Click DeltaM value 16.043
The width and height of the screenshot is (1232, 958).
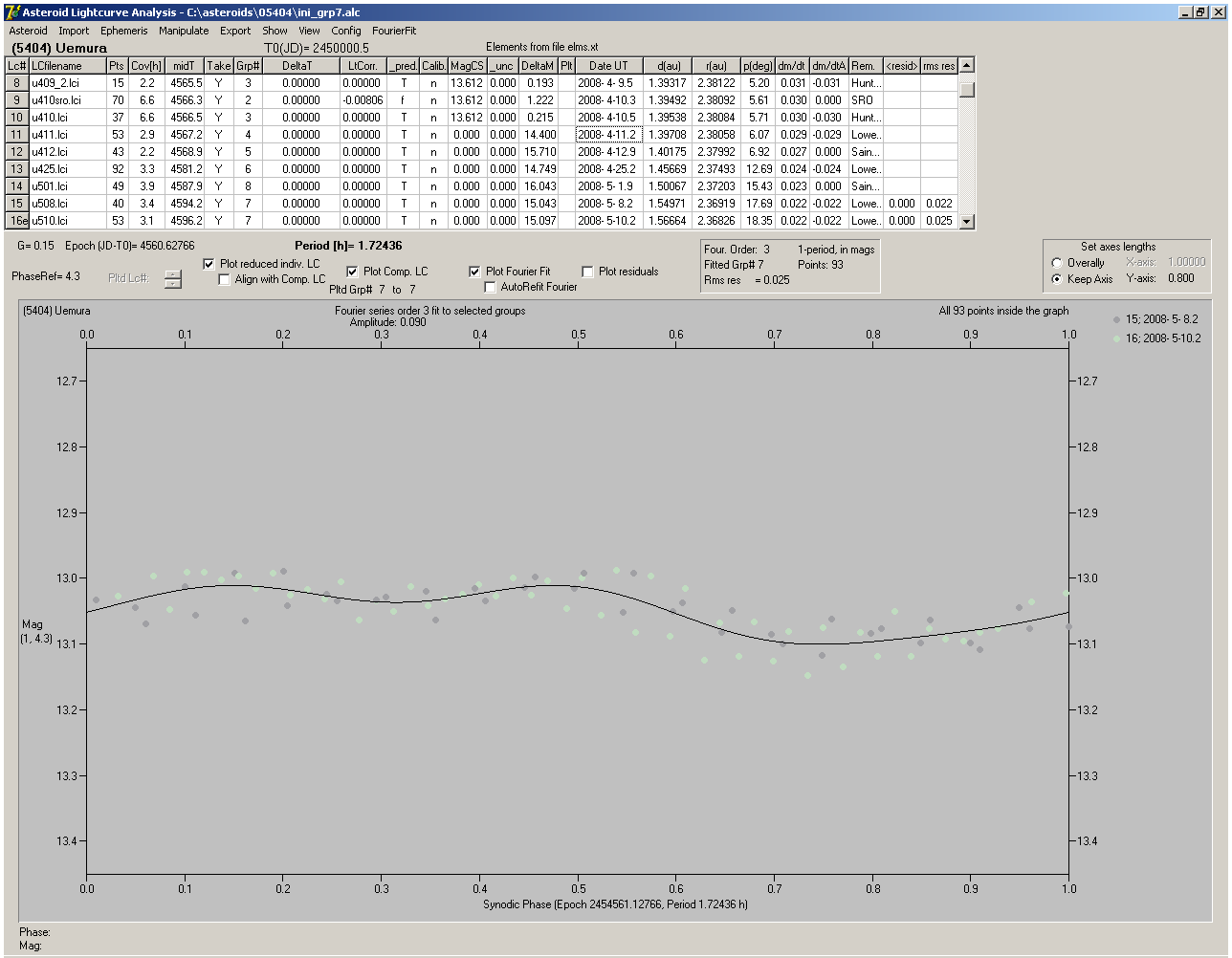point(539,186)
